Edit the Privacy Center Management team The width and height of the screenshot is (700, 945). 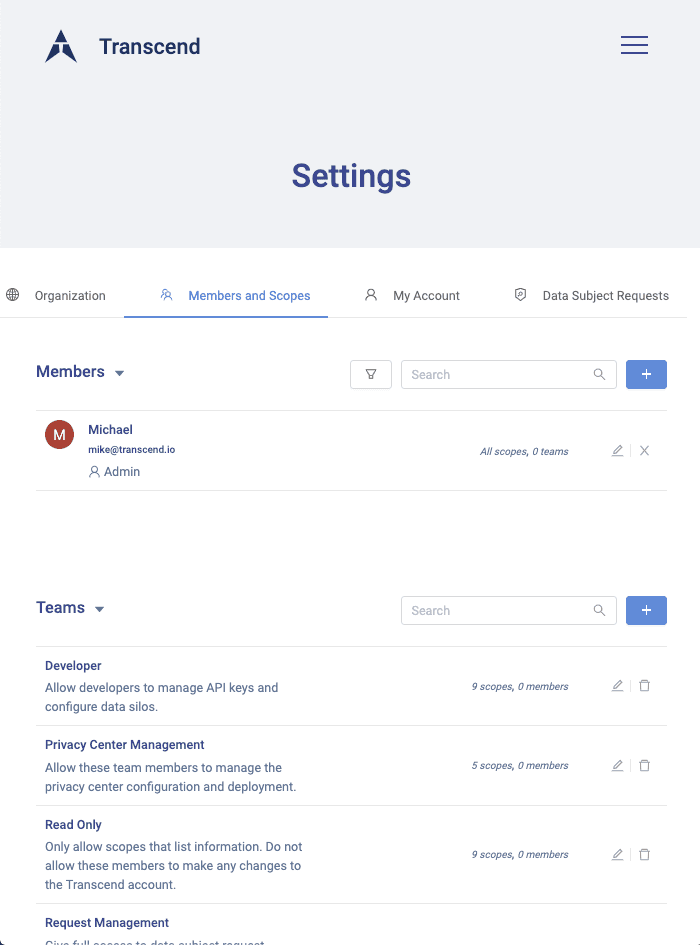[x=617, y=765]
